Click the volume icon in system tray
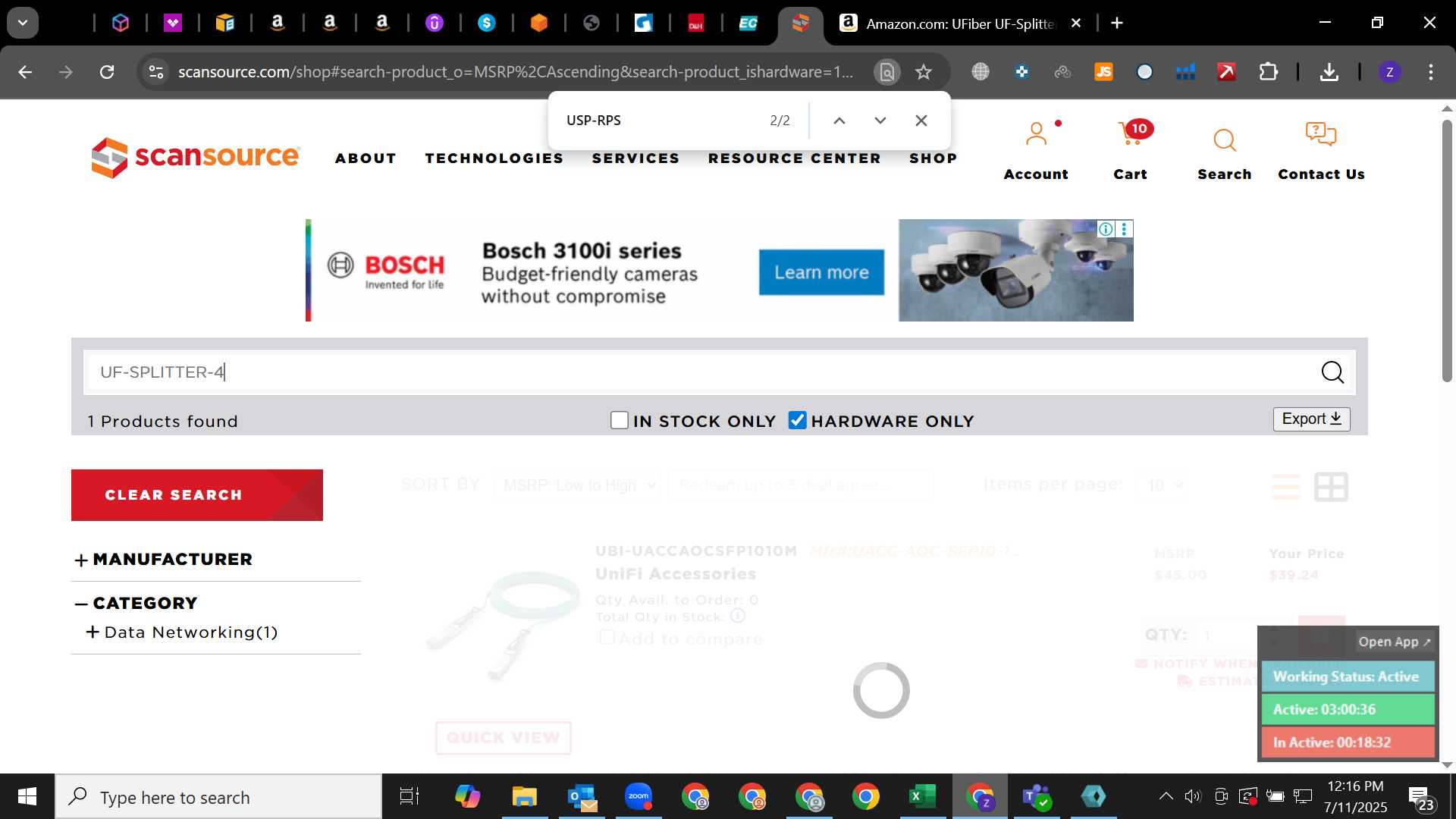 [1193, 796]
